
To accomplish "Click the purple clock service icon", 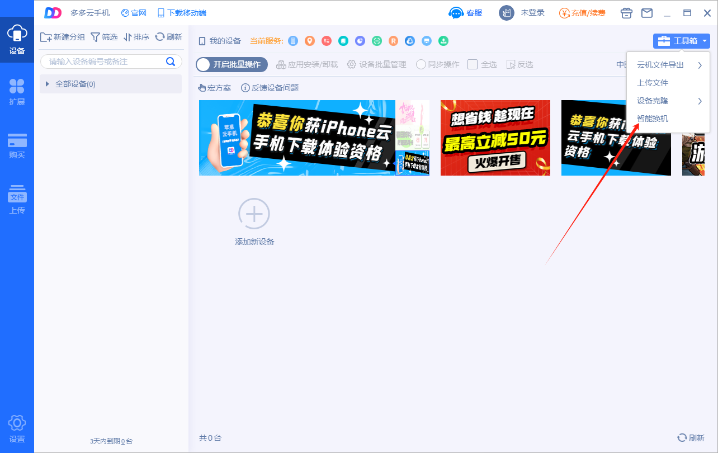I will (360, 41).
